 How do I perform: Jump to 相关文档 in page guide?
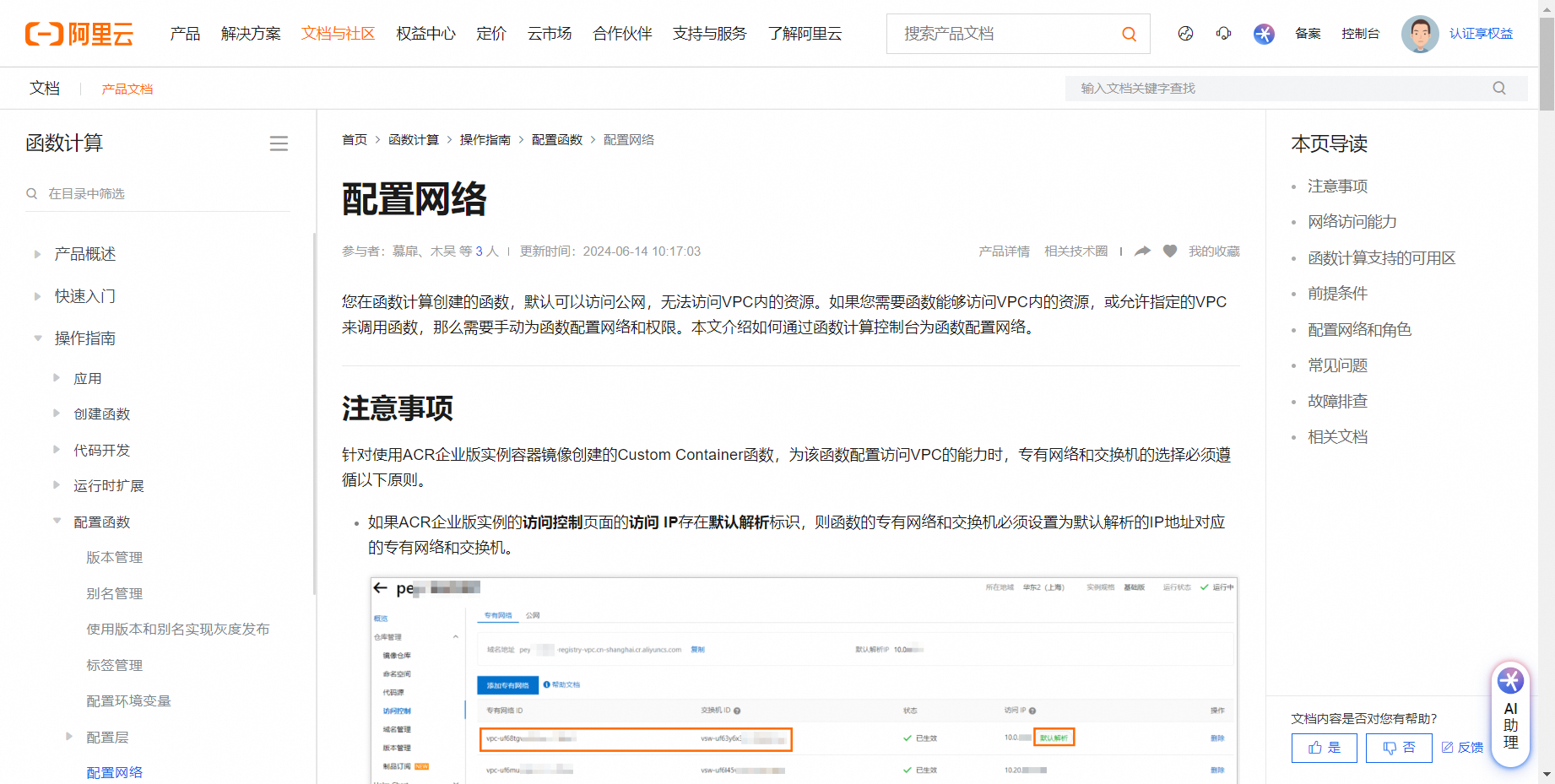point(1337,437)
